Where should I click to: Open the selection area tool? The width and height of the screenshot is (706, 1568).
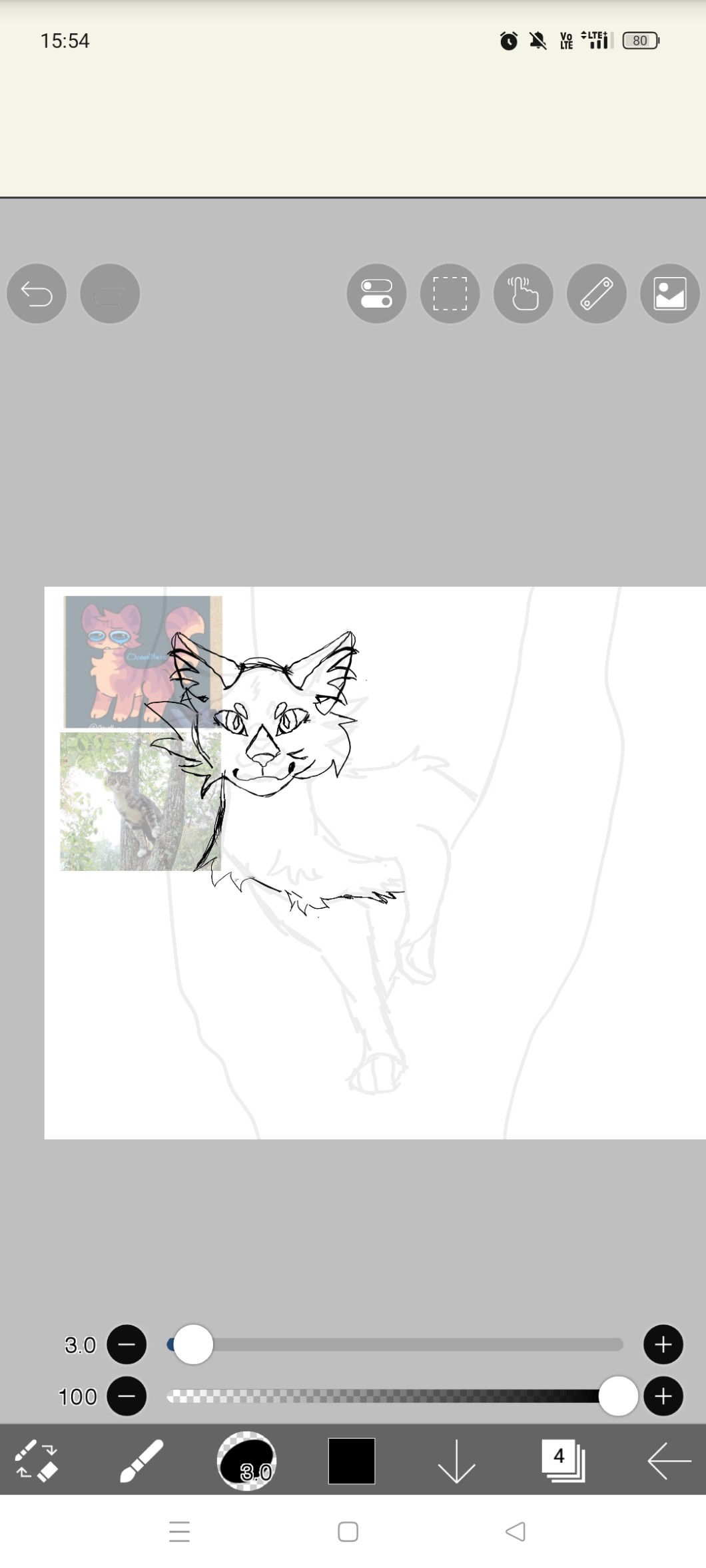point(450,294)
